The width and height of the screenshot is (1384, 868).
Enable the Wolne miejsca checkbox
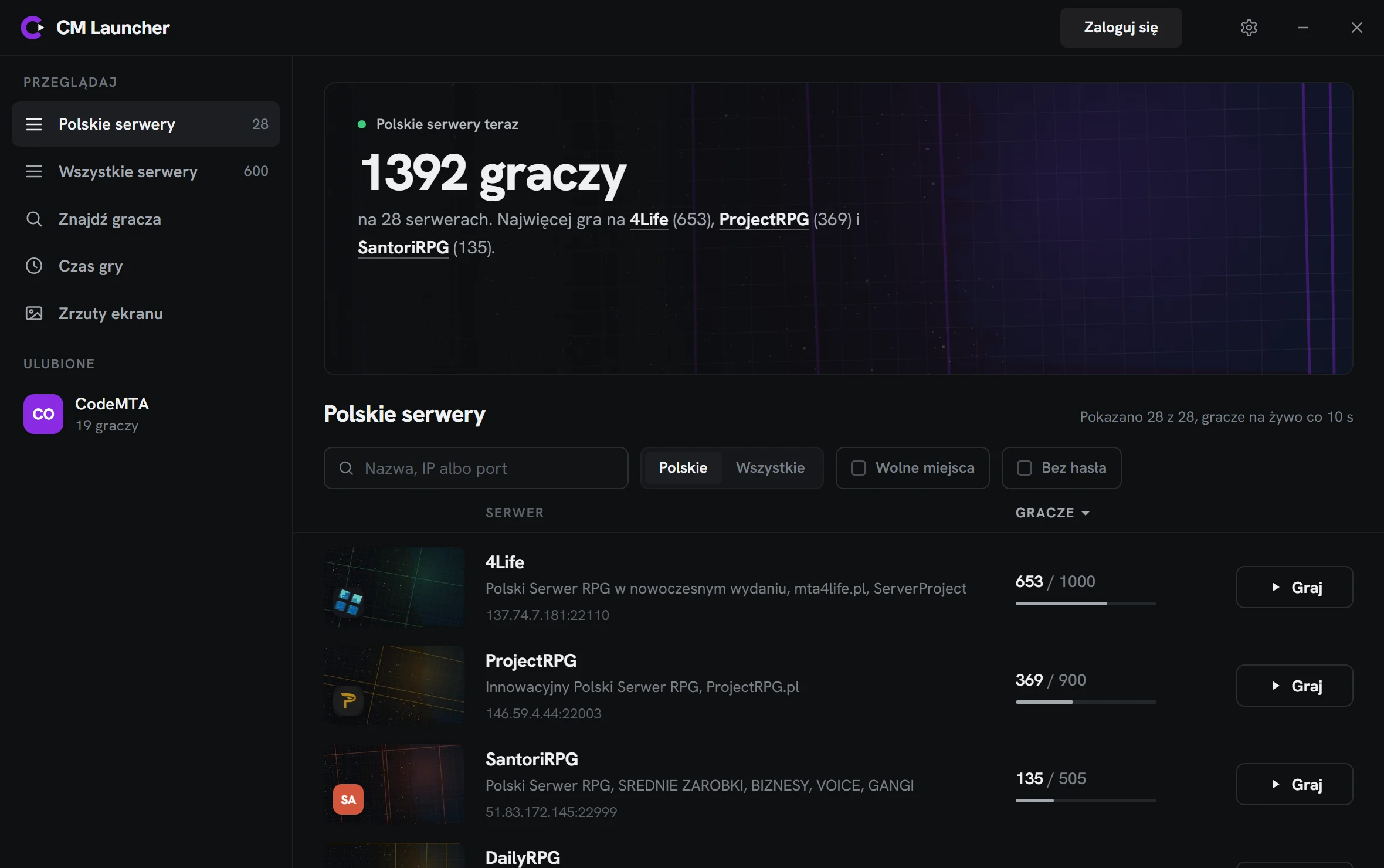859,468
